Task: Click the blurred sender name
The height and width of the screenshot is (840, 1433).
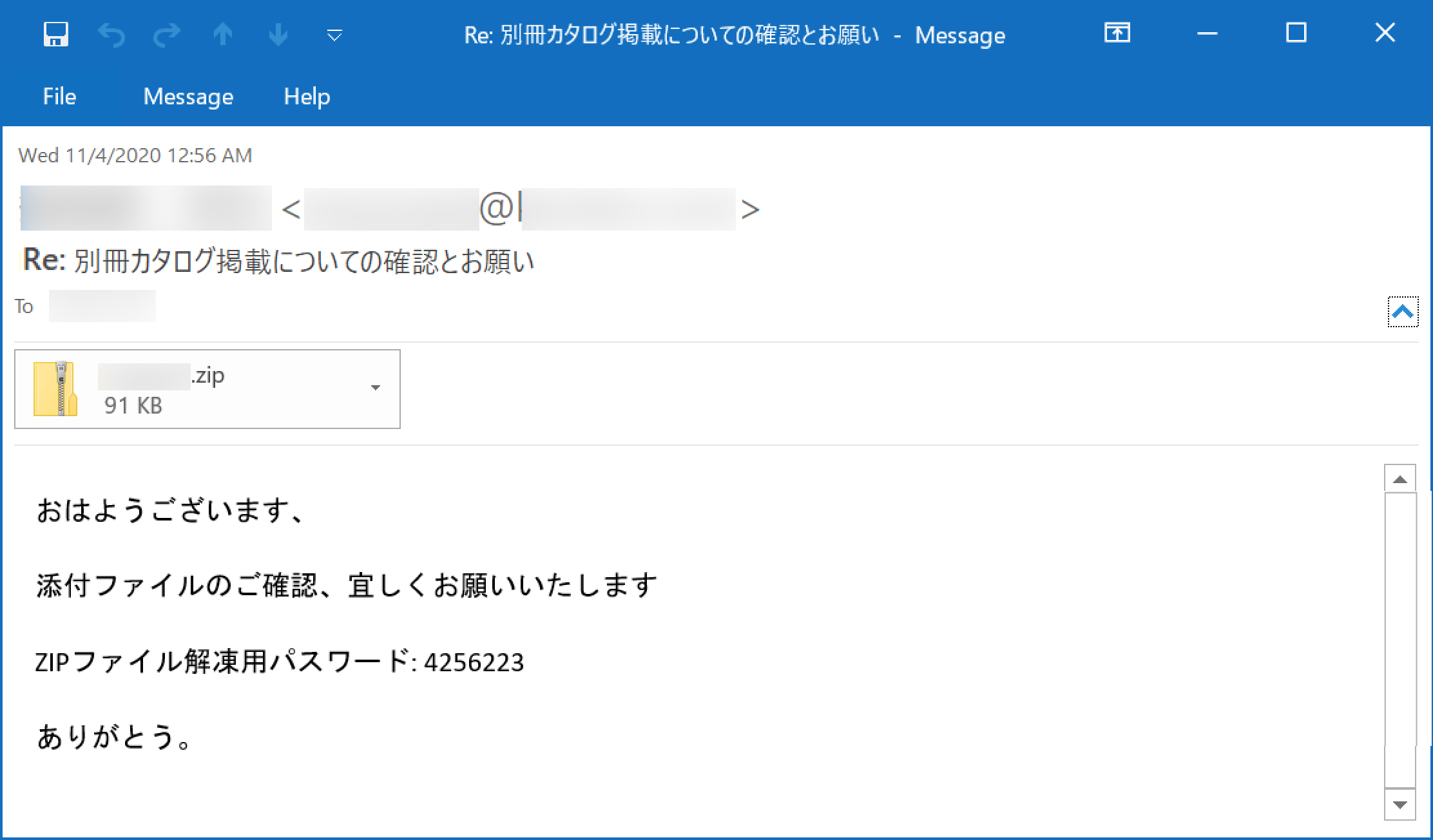Action: point(146,208)
